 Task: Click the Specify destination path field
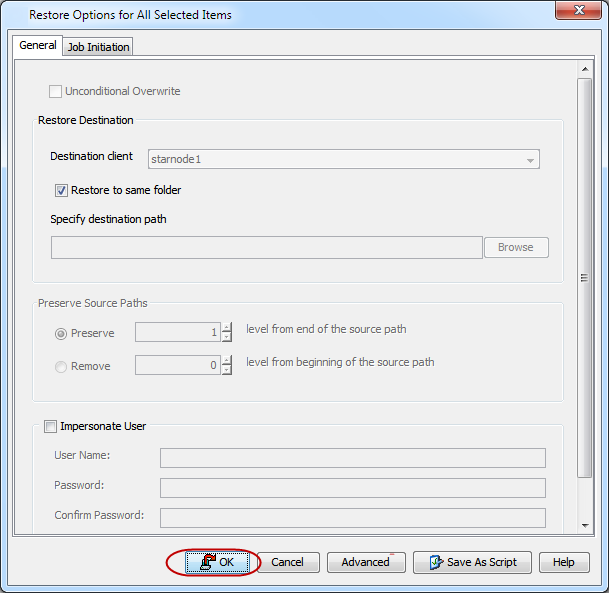pyautogui.click(x=266, y=247)
